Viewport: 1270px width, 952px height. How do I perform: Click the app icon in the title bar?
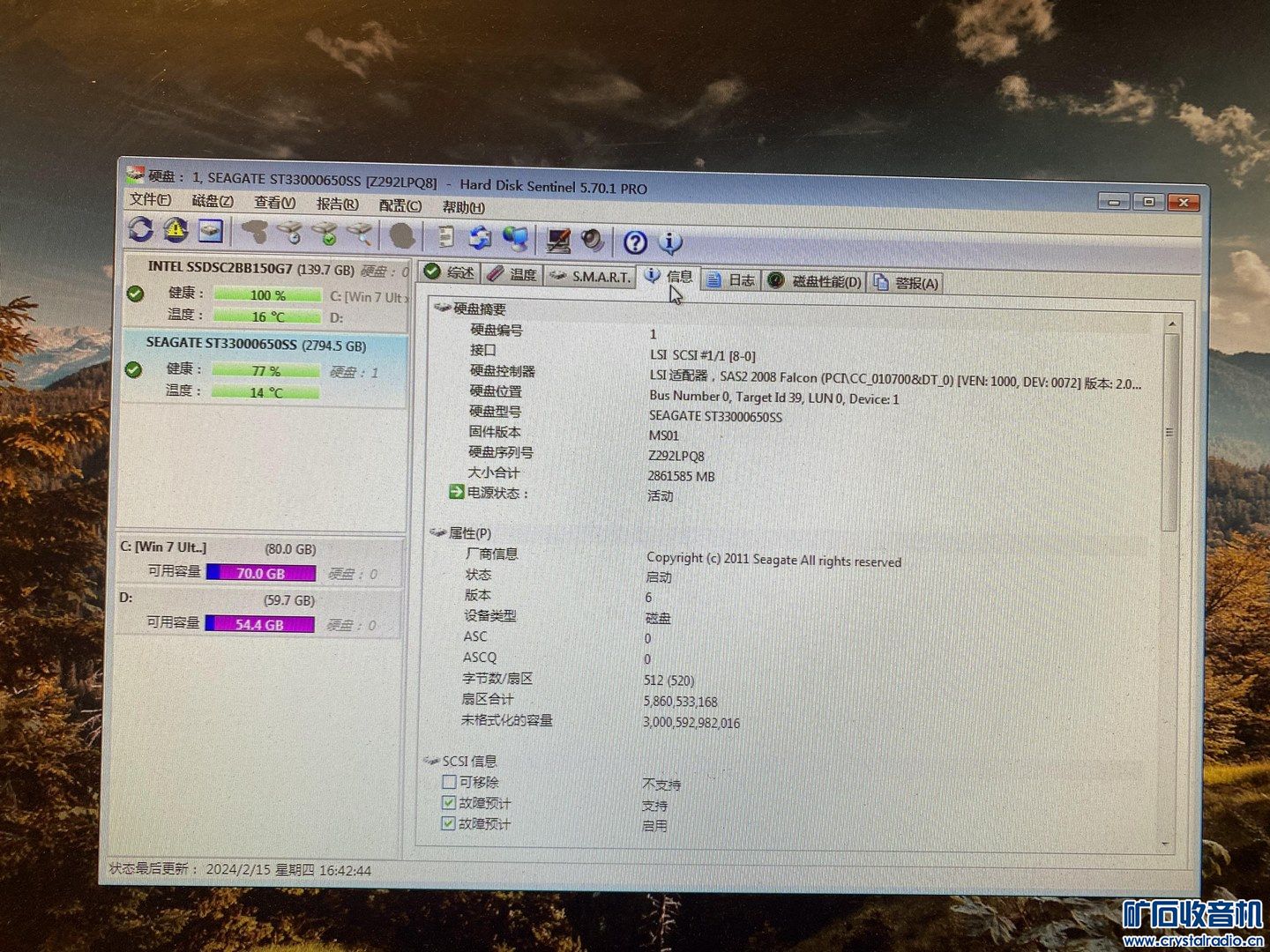(134, 174)
